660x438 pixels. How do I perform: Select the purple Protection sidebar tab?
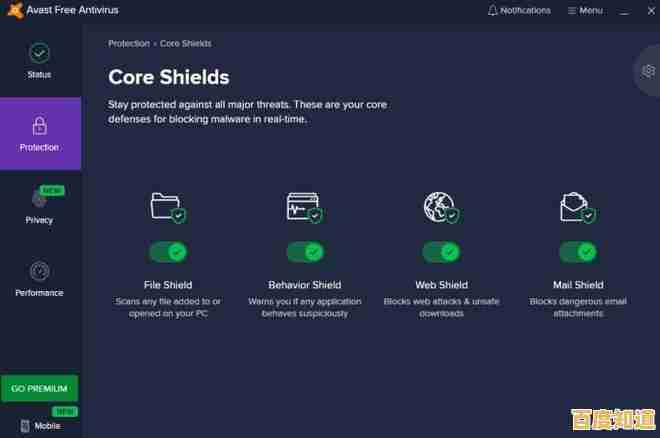[x=40, y=134]
